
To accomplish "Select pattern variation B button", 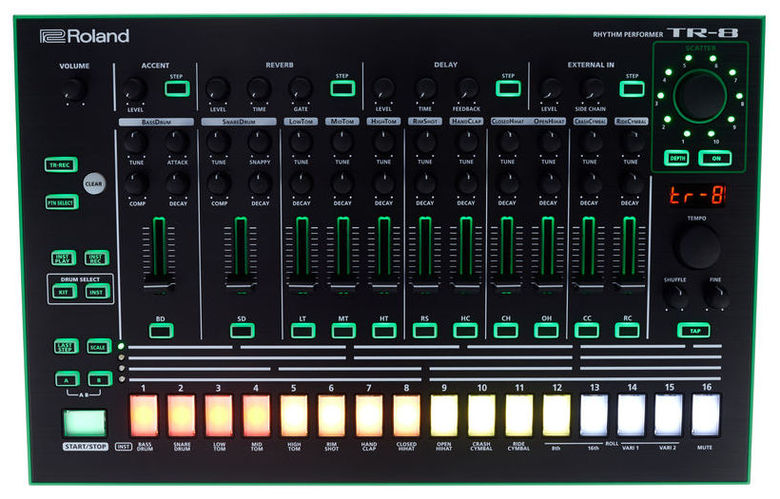I will coord(99,380).
